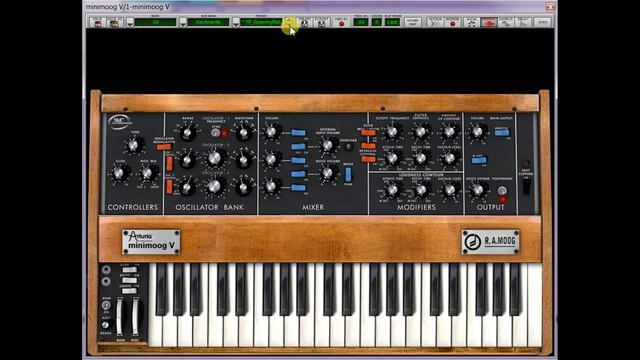This screenshot has height=360, width=640.
Task: Click the icon left of the red highlighted icon
Action: tap(471, 23)
